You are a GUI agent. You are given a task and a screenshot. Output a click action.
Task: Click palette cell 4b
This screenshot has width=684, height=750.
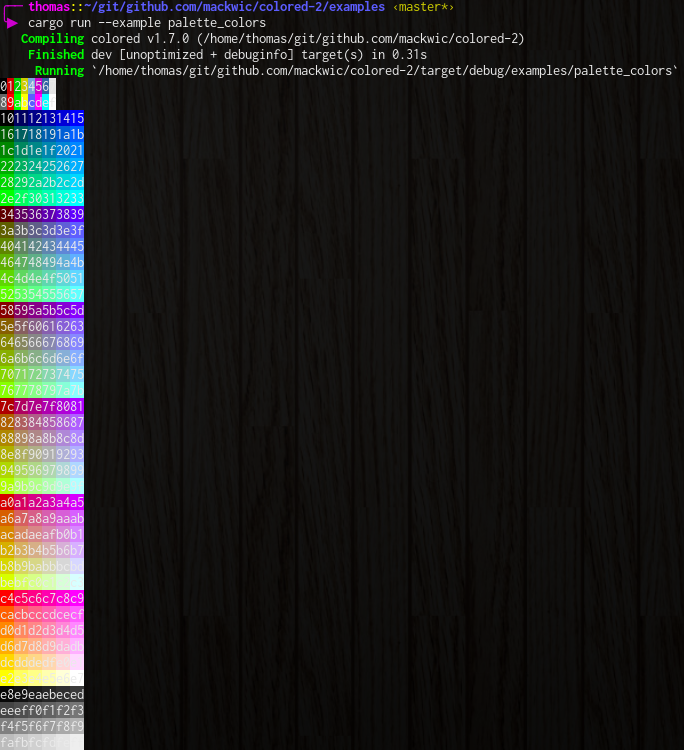77,263
